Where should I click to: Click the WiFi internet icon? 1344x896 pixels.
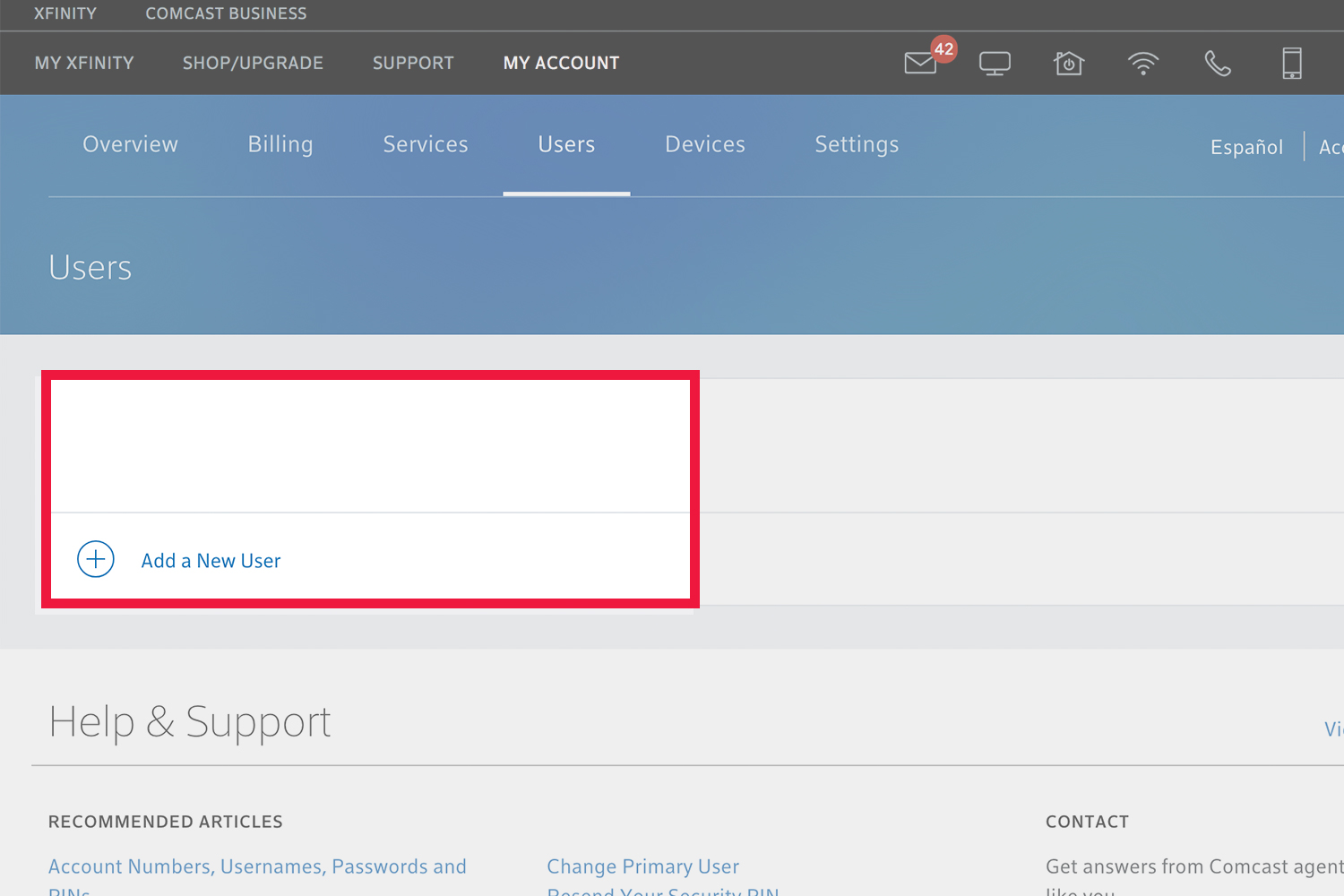1143,64
